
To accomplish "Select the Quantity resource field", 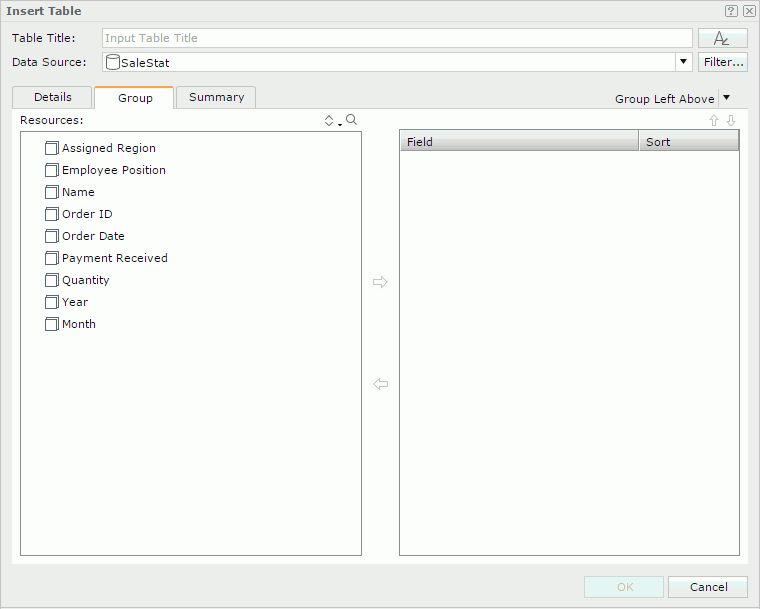I will [85, 280].
